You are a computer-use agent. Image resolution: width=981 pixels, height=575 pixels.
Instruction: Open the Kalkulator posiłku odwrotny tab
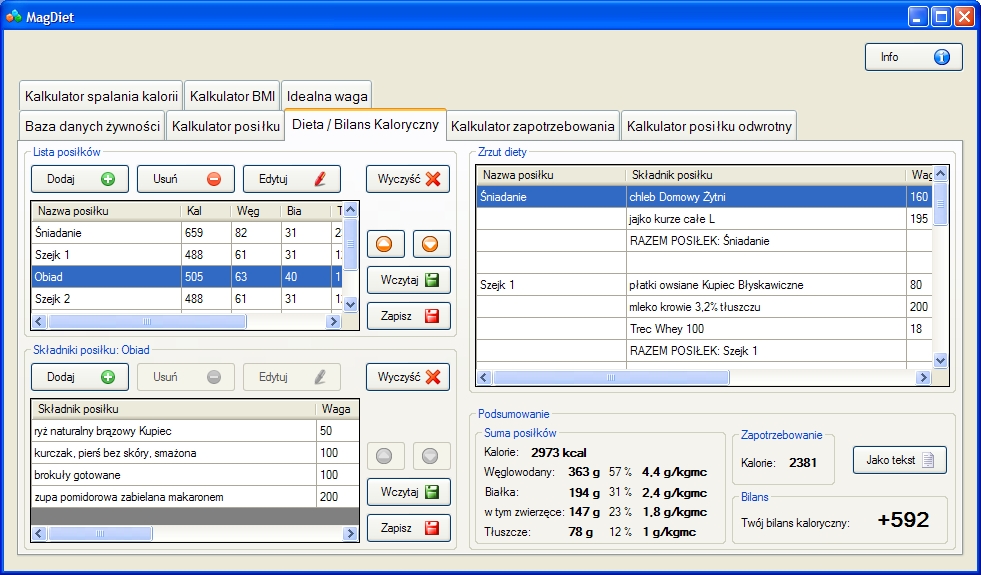[709, 126]
